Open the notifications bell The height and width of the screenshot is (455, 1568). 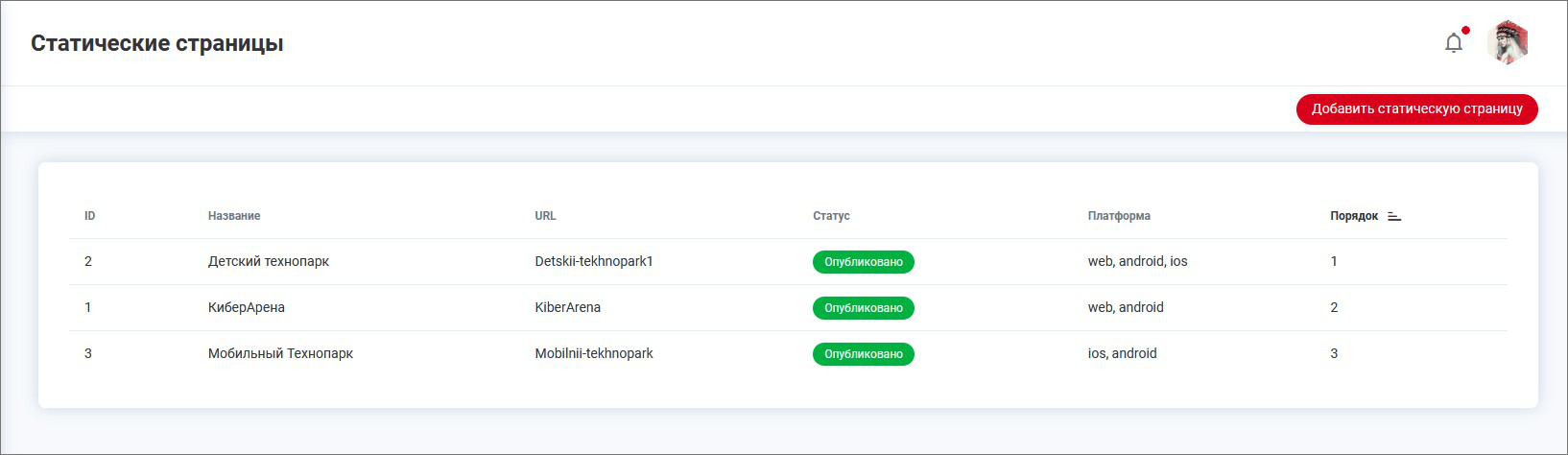pyautogui.click(x=1454, y=43)
